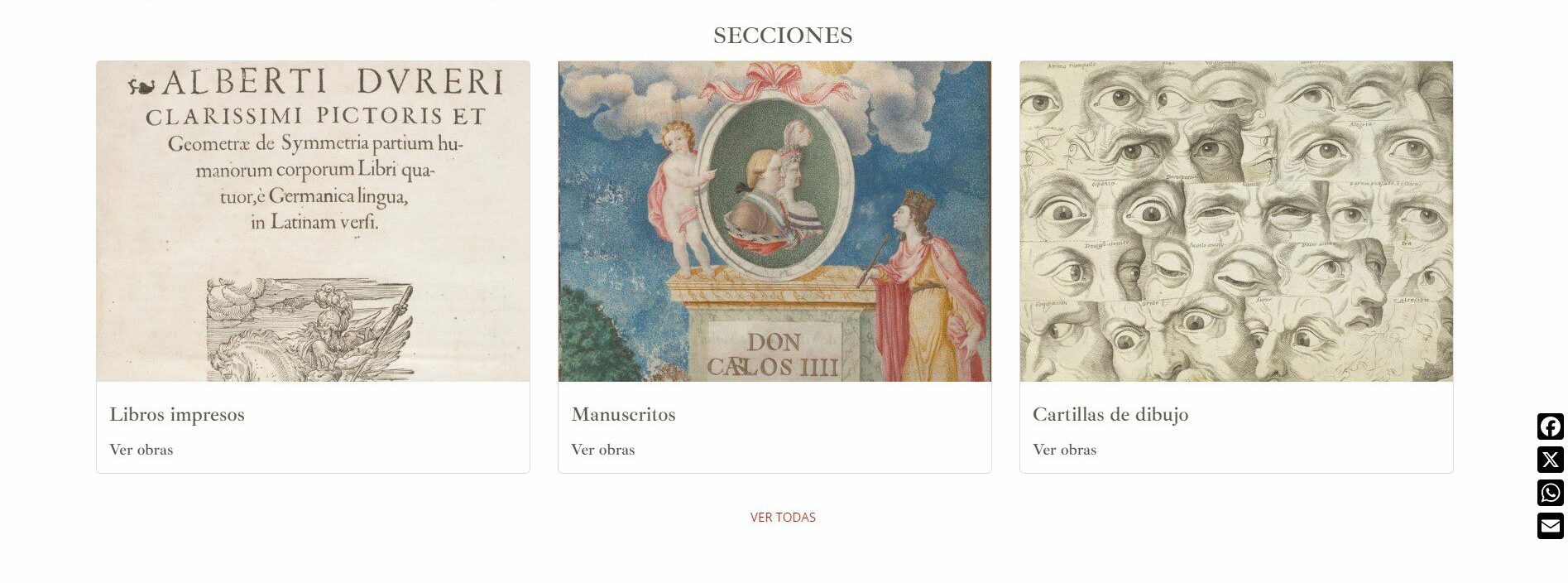Click the VER TODAS link
1568x583 pixels.
click(783, 518)
